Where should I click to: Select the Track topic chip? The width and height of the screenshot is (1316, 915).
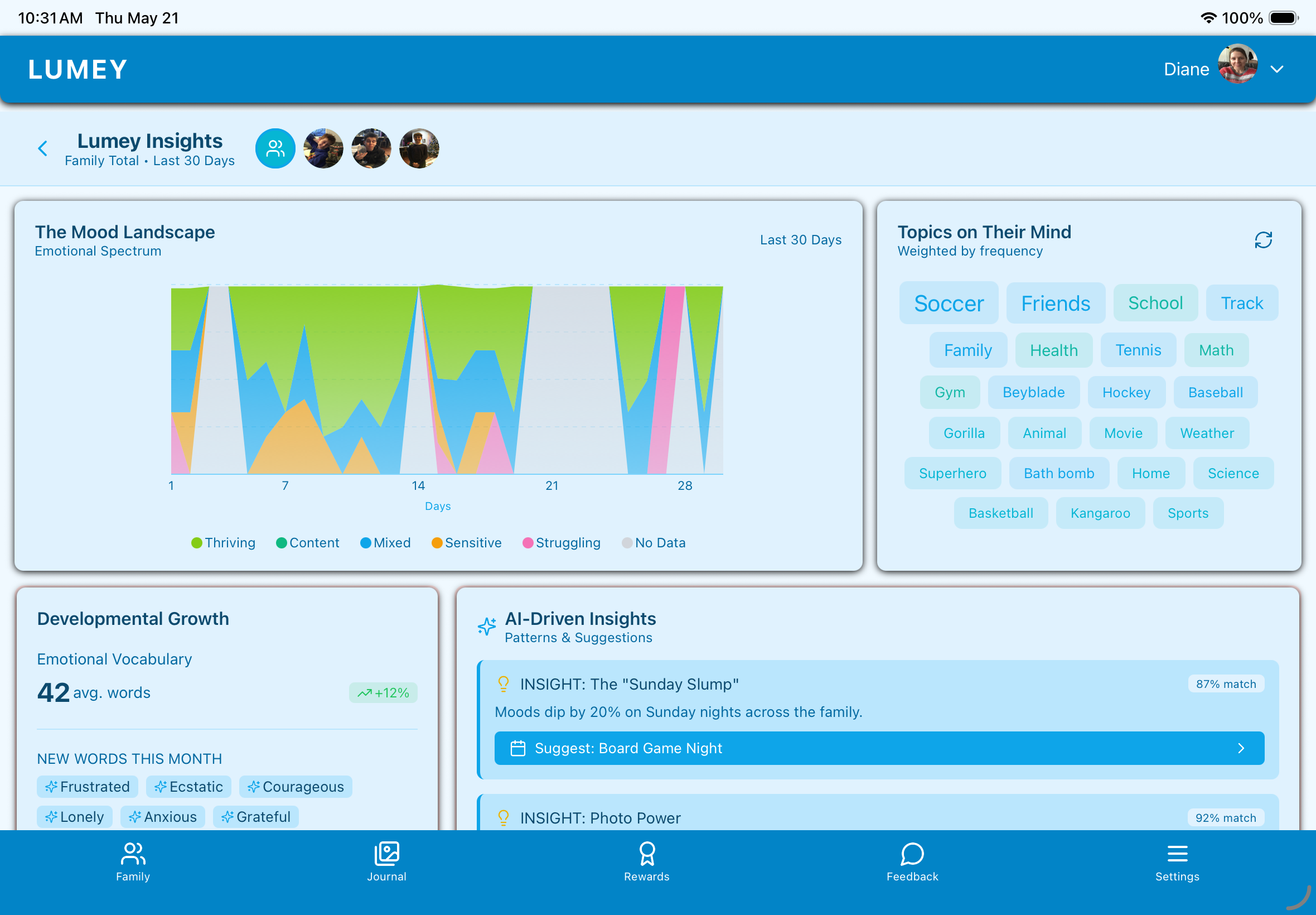(x=1241, y=303)
